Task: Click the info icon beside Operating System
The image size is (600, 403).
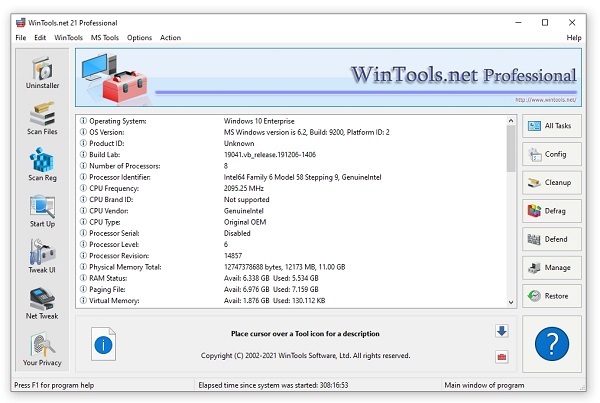Action: (x=83, y=121)
